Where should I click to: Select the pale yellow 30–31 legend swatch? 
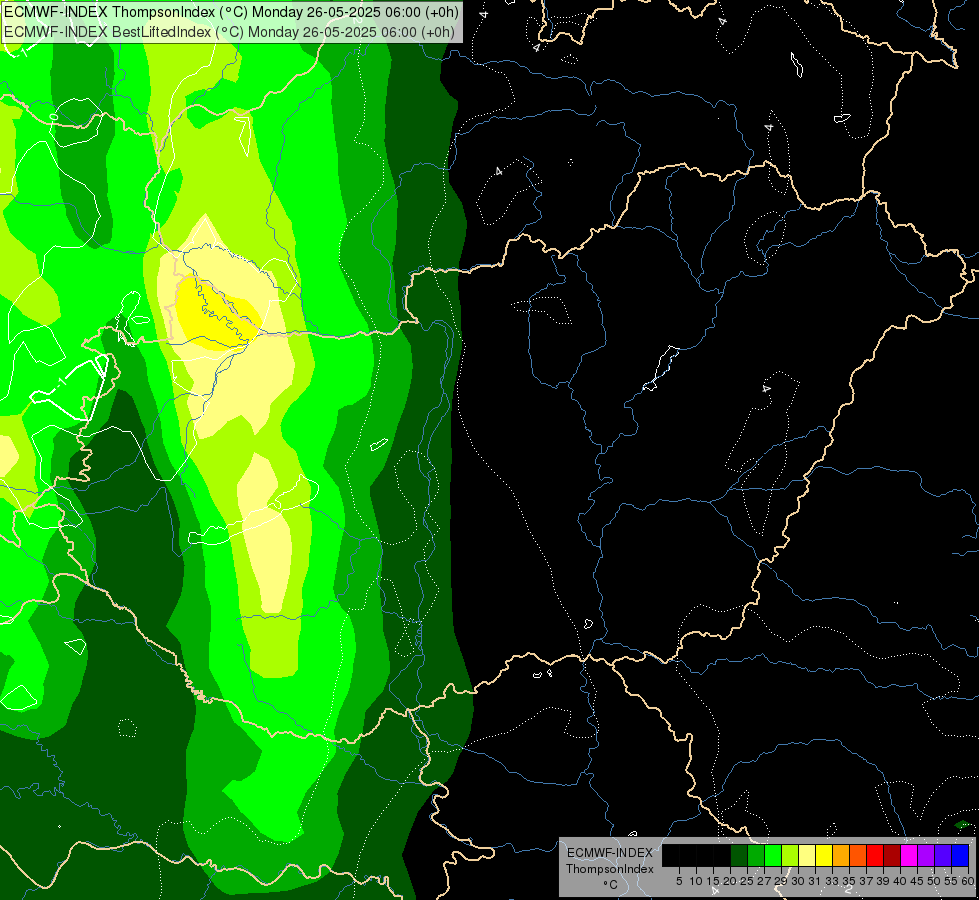coord(807,855)
